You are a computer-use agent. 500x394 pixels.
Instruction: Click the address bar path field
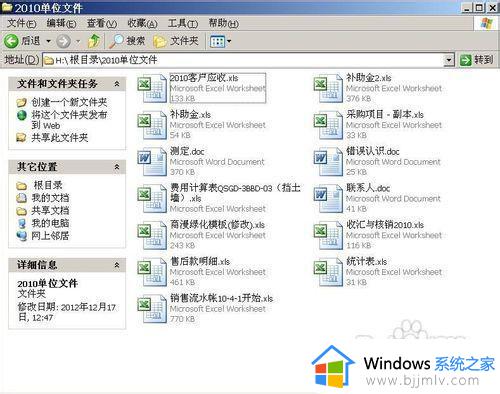pyautogui.click(x=243, y=60)
